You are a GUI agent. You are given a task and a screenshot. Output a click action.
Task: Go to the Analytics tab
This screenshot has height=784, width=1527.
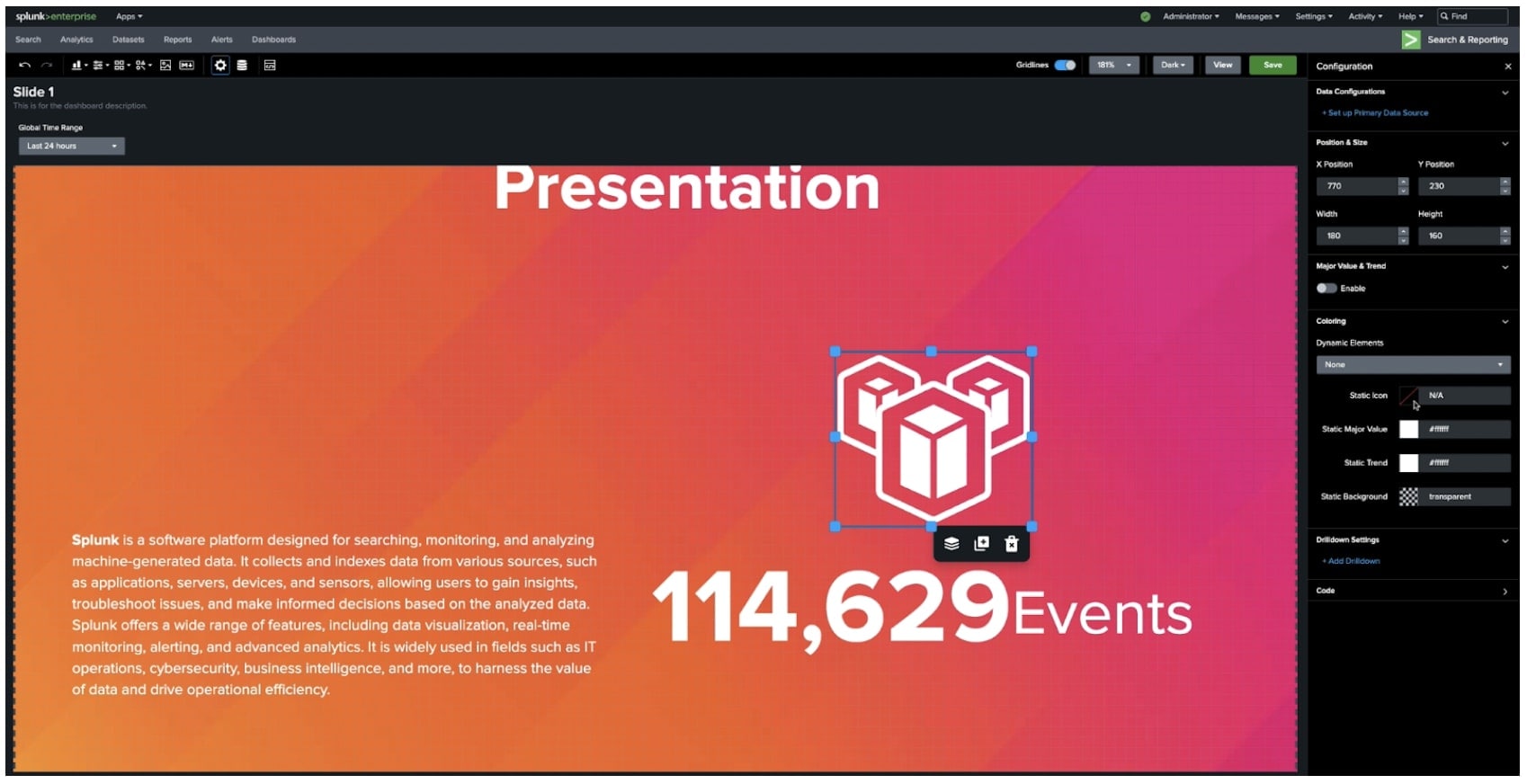[76, 40]
